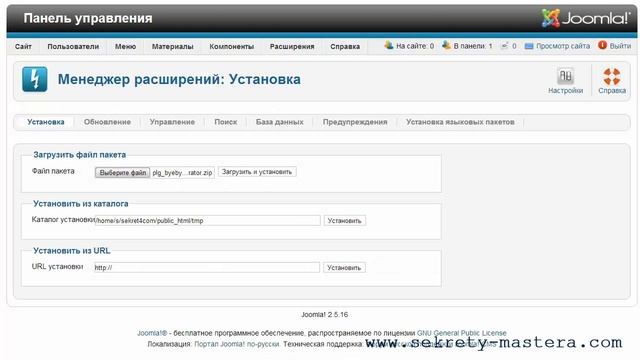The width and height of the screenshot is (640, 360).
Task: Focus the Каталог установки path field
Action: coord(207,221)
